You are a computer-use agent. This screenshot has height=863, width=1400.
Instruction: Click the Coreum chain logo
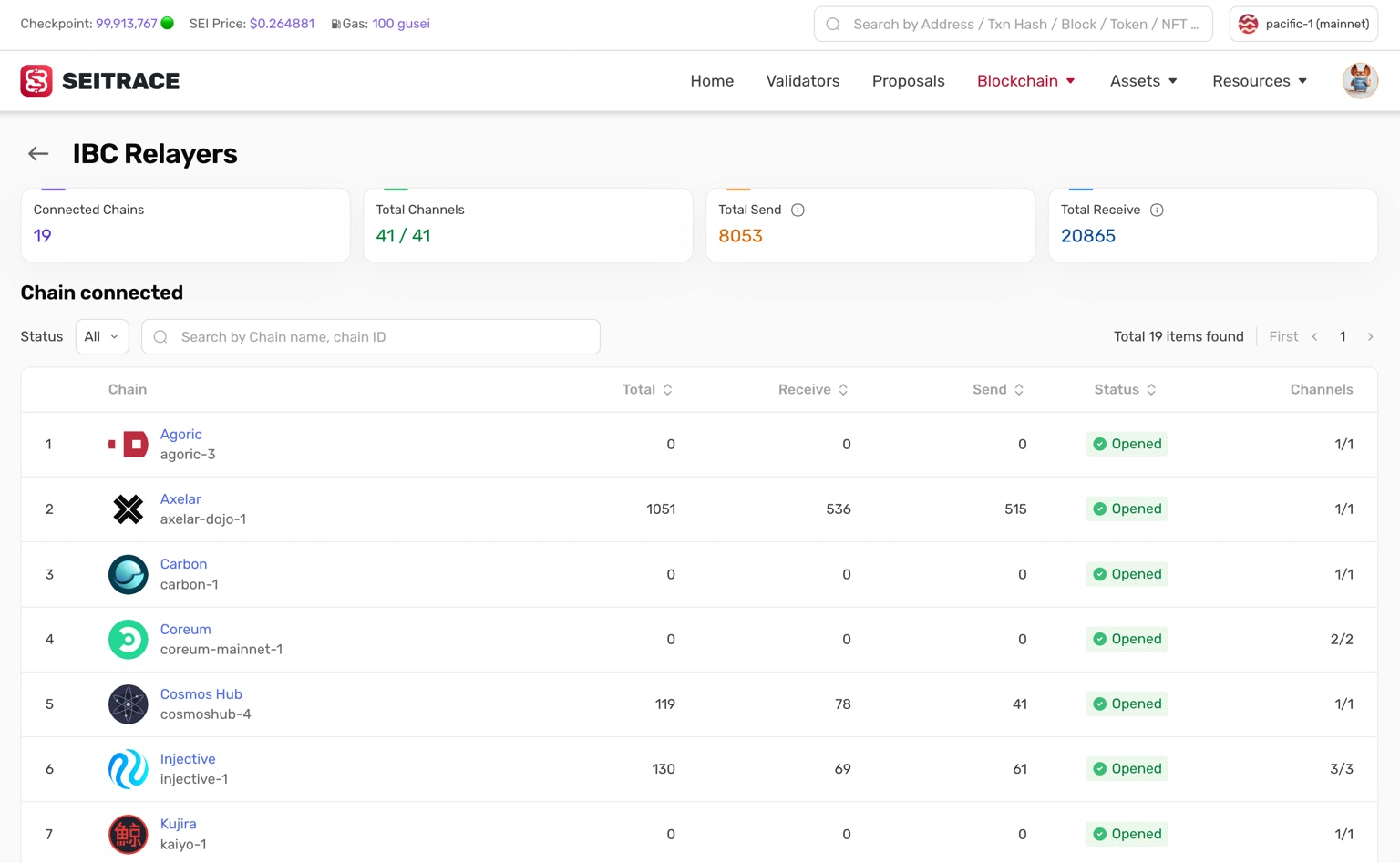point(128,640)
